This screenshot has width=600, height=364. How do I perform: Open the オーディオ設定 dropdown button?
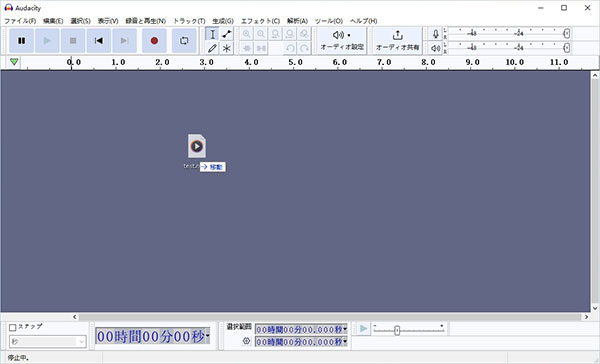[x=342, y=41]
